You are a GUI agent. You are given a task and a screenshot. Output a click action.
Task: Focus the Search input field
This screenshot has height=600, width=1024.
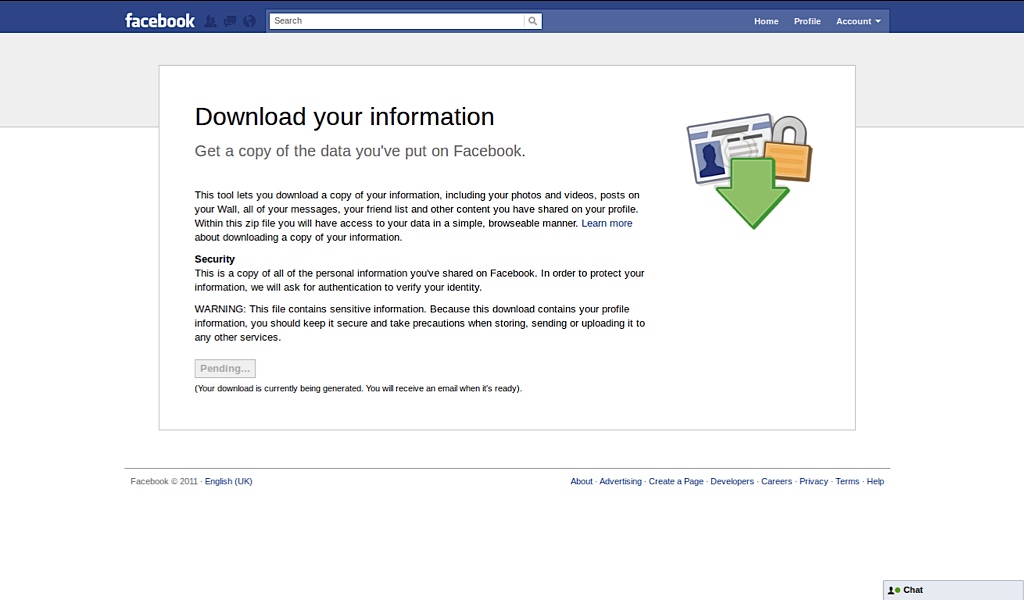(x=397, y=21)
